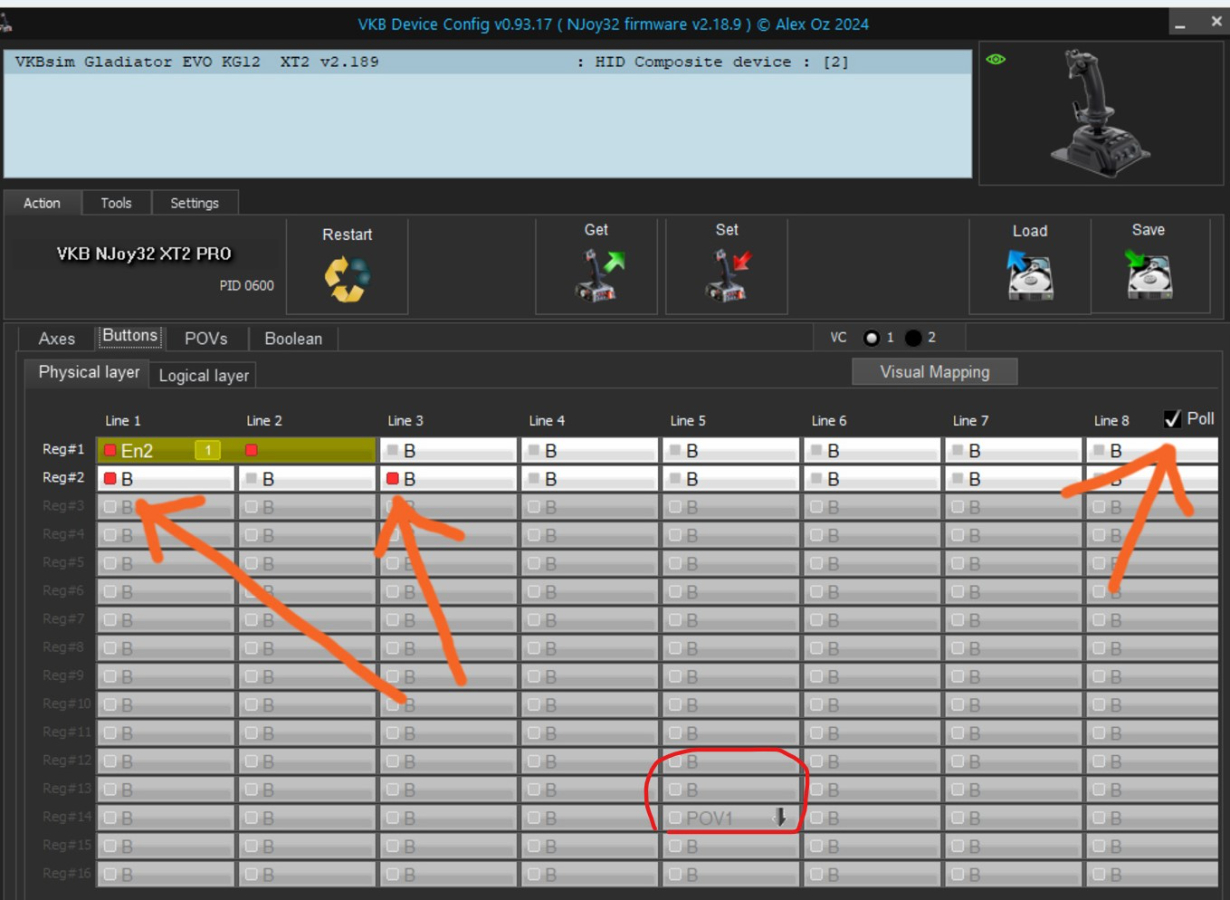This screenshot has width=1230, height=900.
Task: Click the Reg#1 row label
Action: (x=63, y=450)
